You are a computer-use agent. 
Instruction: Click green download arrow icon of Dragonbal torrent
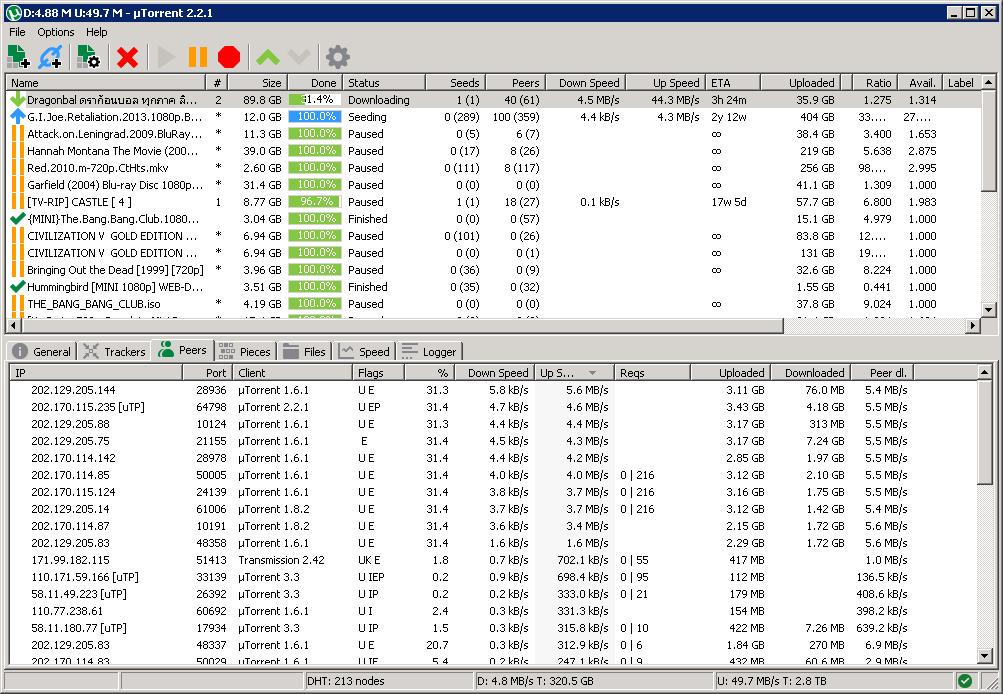tap(17, 99)
